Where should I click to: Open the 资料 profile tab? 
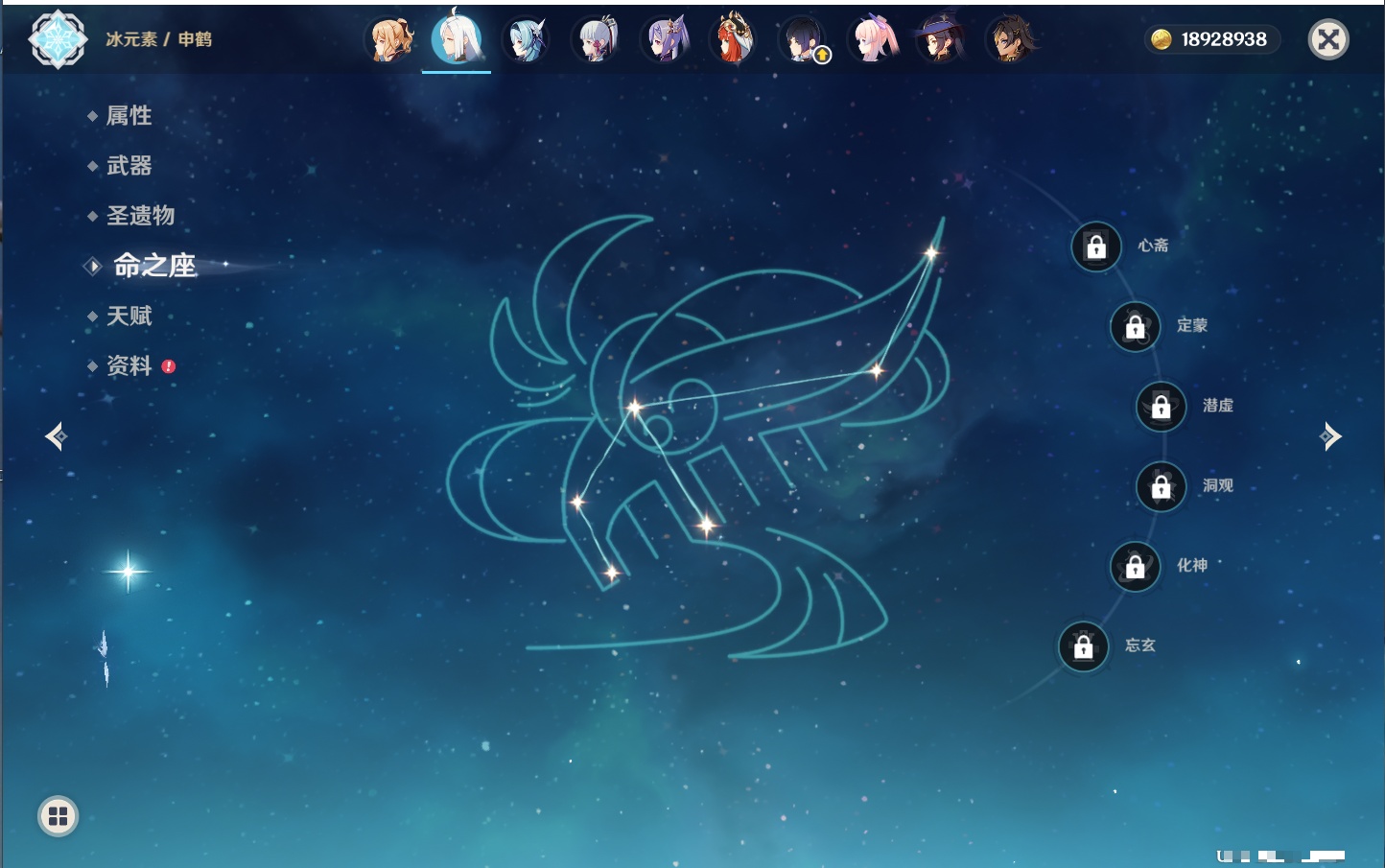pos(129,365)
